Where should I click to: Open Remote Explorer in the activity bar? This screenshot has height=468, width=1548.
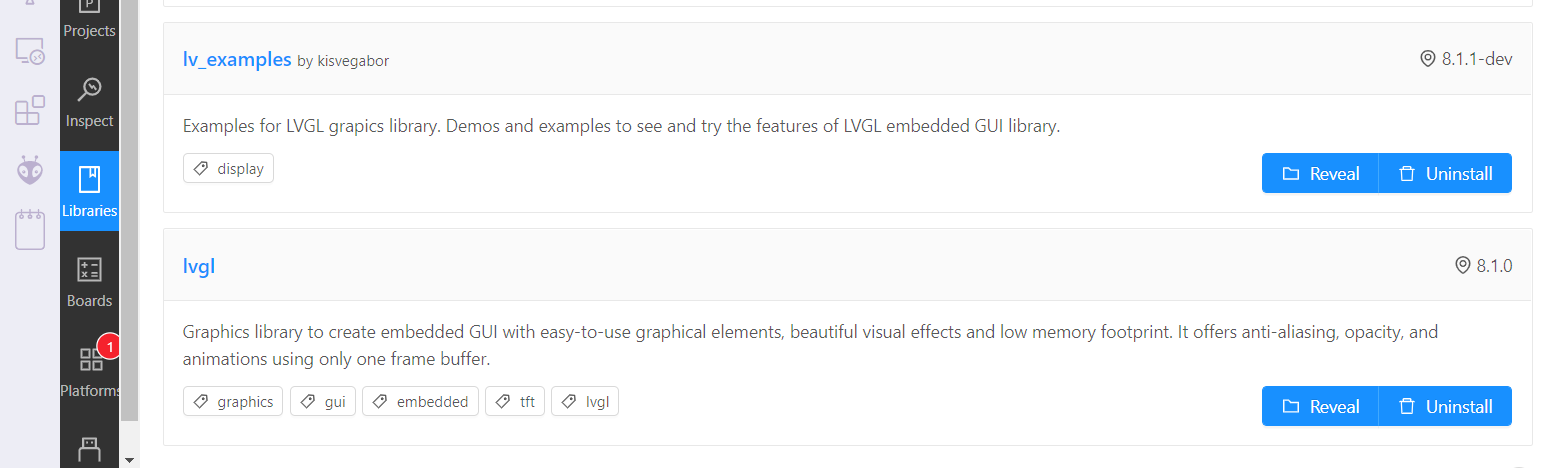pos(30,50)
